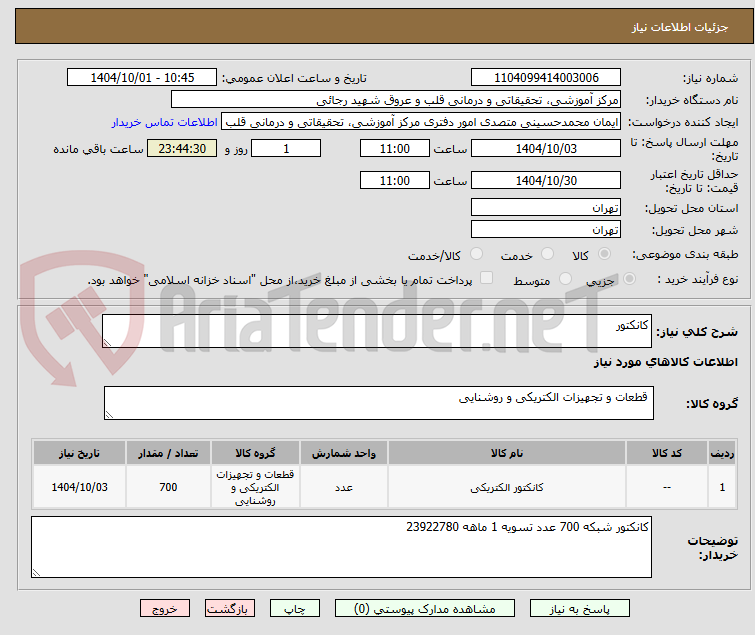Screen dimensions: 755x635
Task: Click the price validity hour 11:00 field
Action: 395,181
